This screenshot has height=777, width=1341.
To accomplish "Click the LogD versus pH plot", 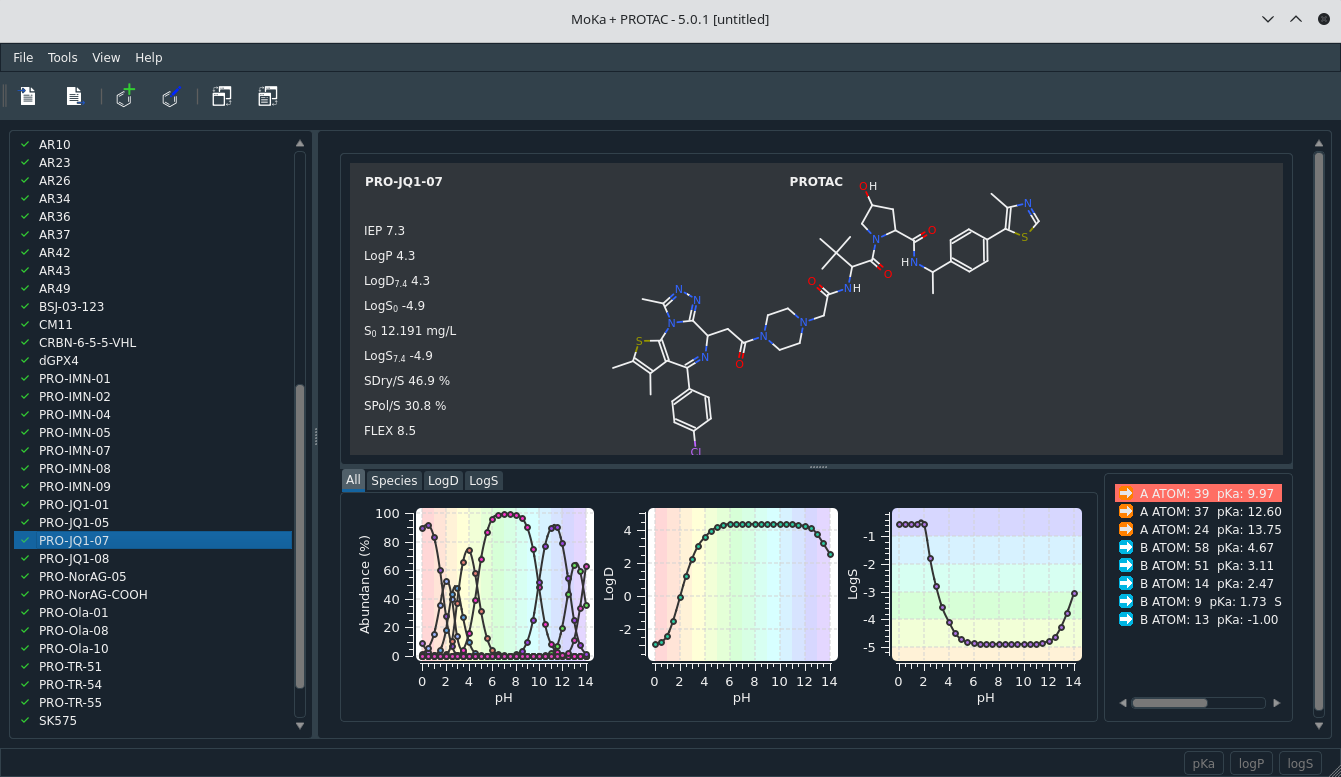I will click(x=742, y=584).
